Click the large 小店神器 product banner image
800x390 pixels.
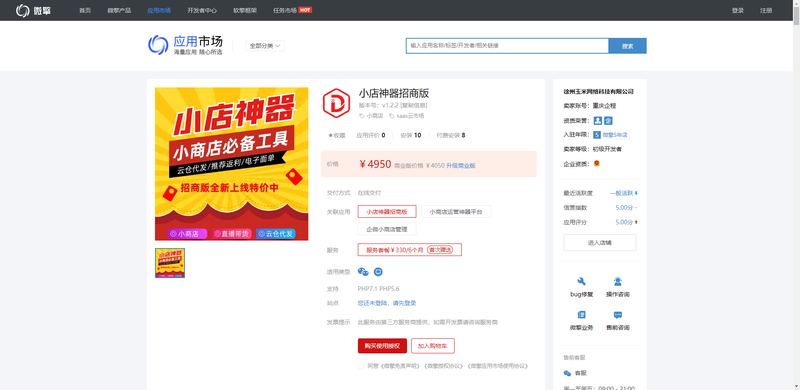coord(232,164)
